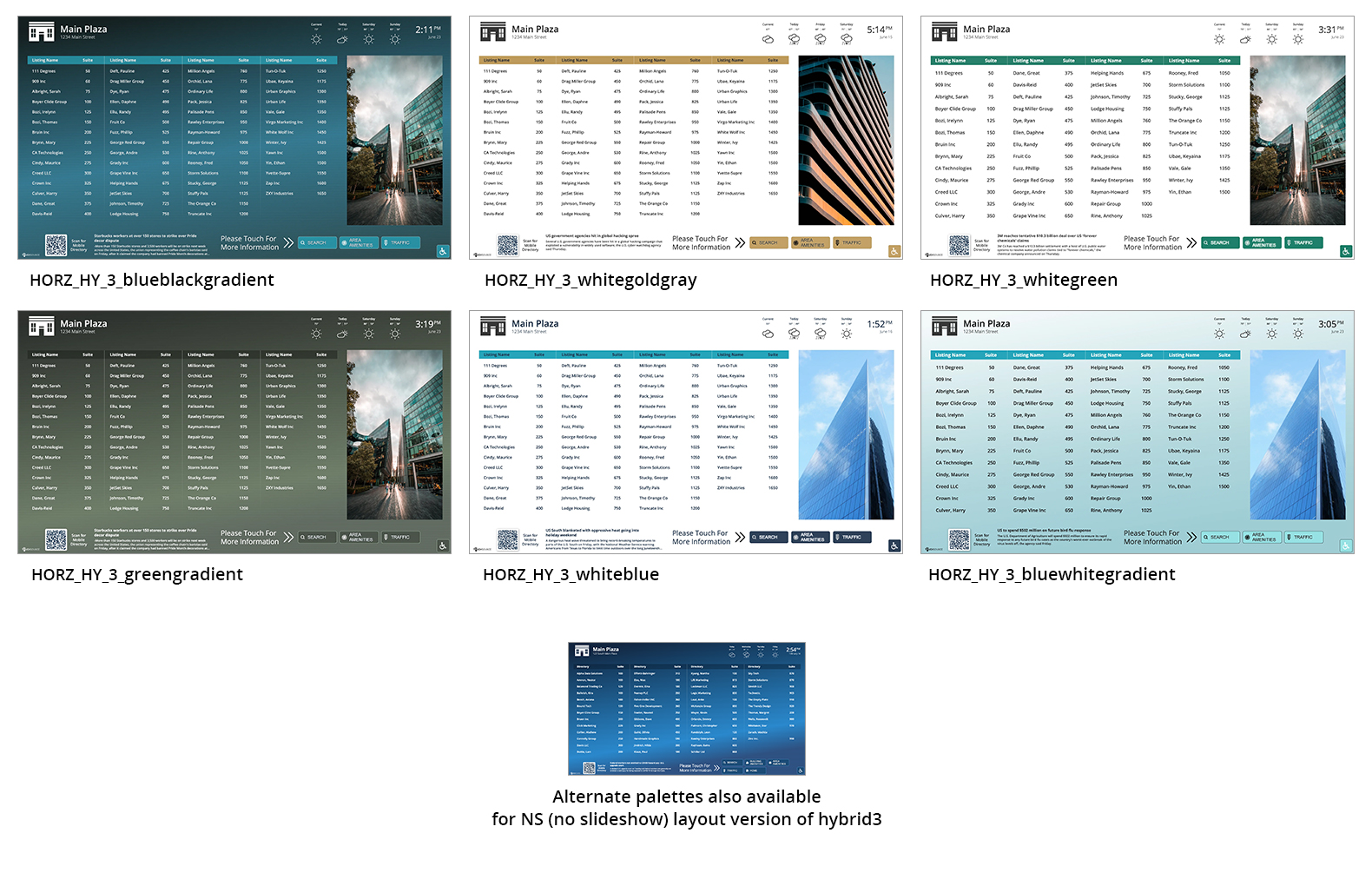Click the gold accessibility icon in whitegoldgray layout
The image size is (1372, 886).
tap(894, 251)
